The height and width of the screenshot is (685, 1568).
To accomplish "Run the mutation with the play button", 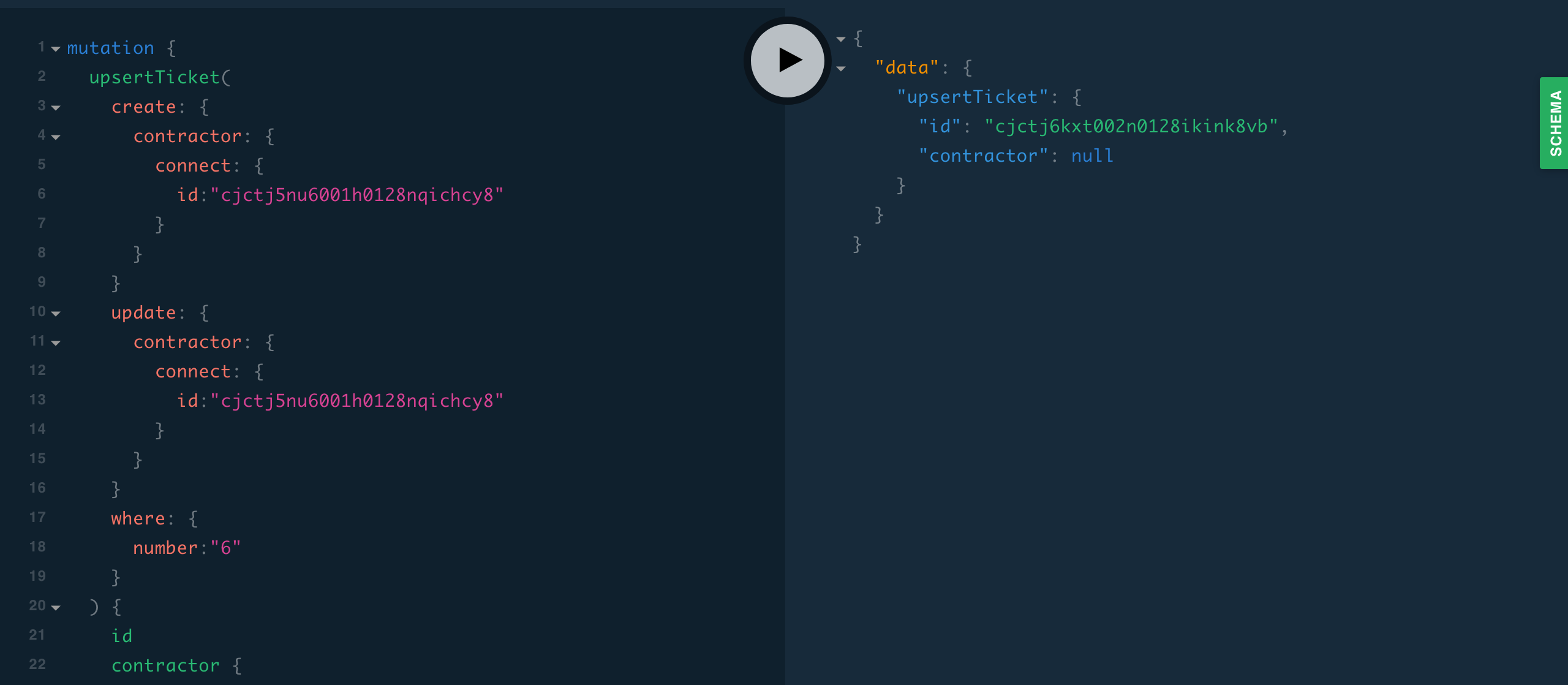I will [788, 60].
